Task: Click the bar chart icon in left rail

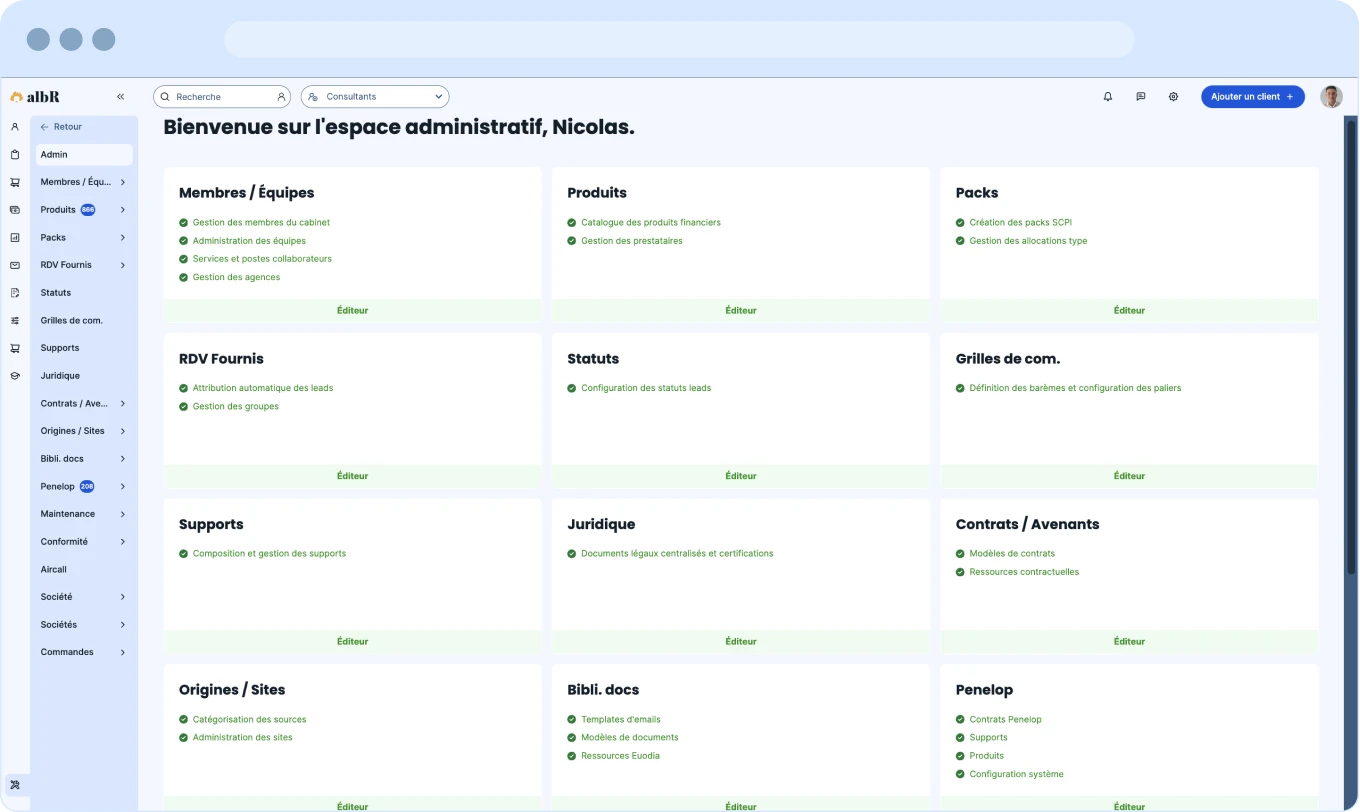Action: click(x=15, y=238)
